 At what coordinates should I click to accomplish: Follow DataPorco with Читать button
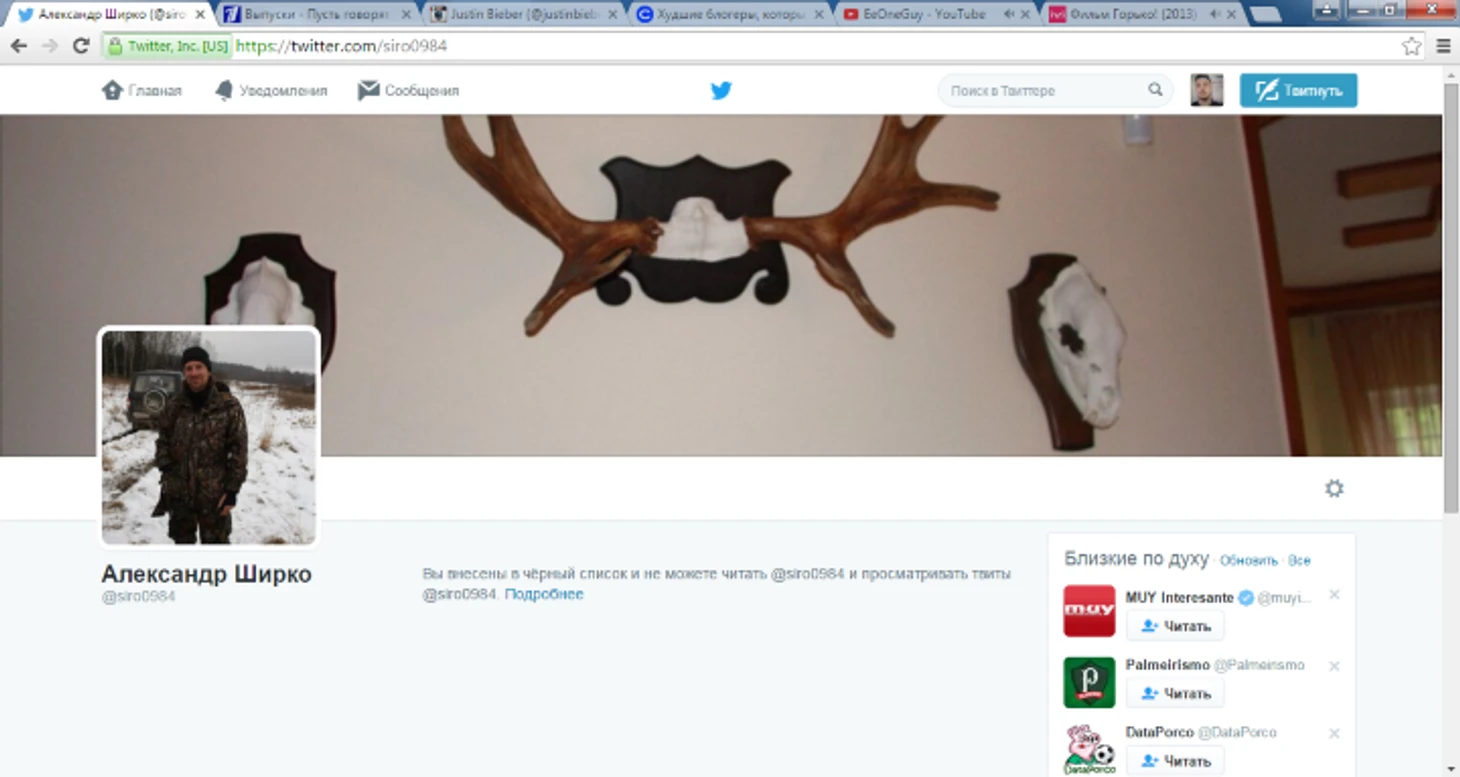(x=1175, y=761)
